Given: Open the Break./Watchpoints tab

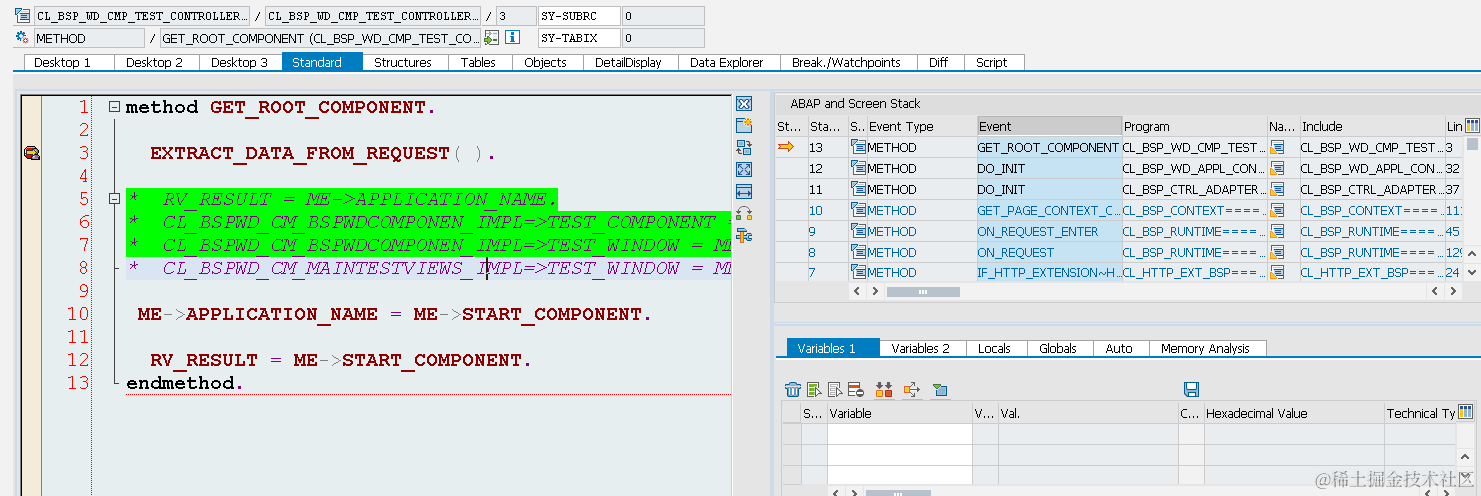Looking at the screenshot, I should 846,62.
